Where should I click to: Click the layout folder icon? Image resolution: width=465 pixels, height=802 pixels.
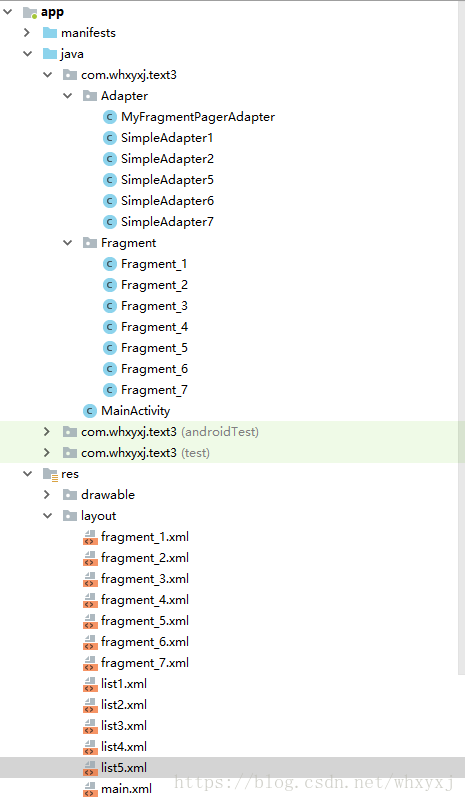(70, 516)
